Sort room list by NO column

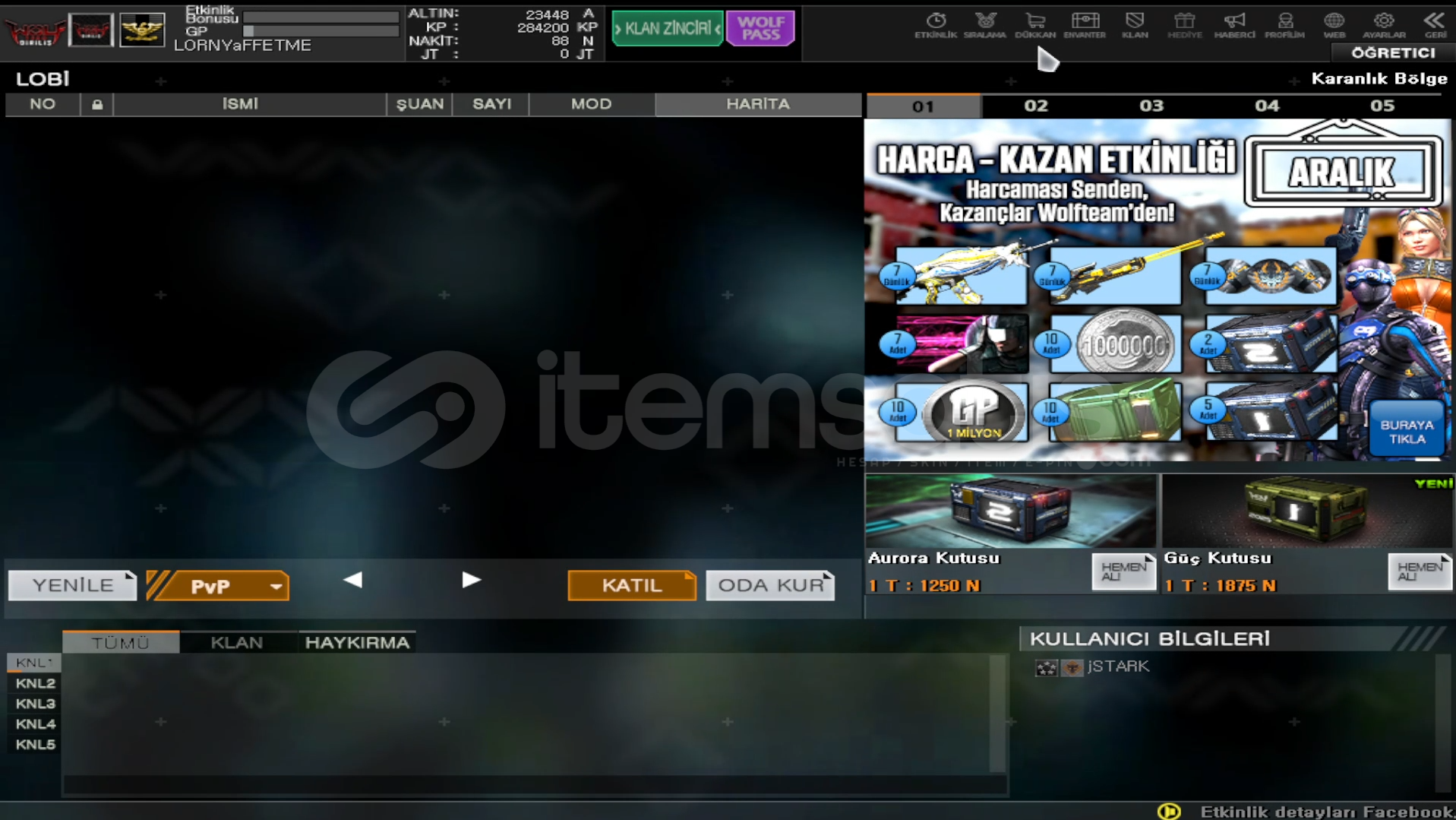point(43,105)
